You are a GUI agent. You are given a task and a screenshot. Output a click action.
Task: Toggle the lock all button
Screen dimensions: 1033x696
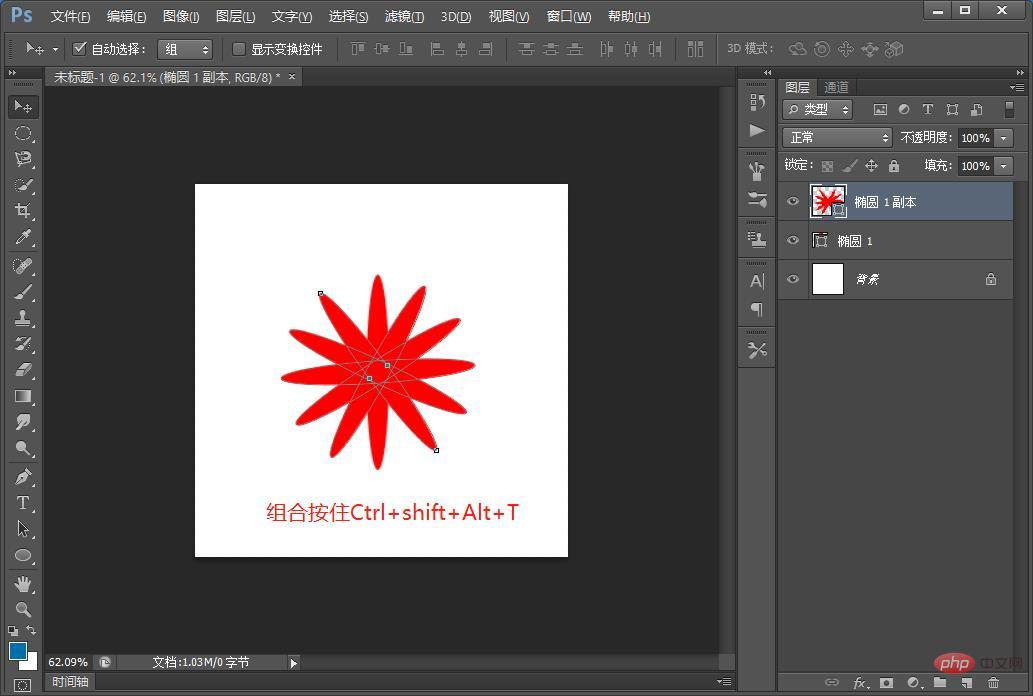pos(893,166)
